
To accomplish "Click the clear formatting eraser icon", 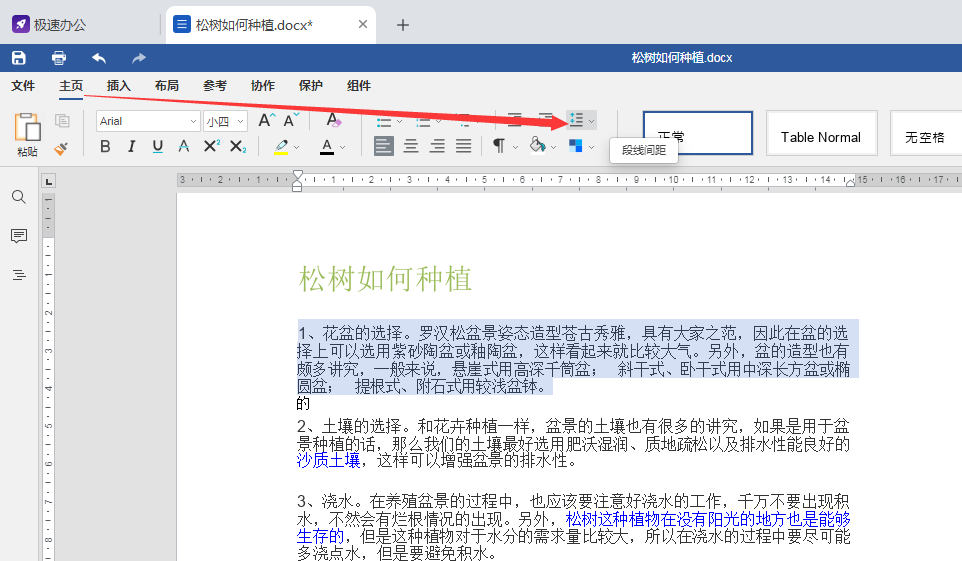I will tap(334, 121).
